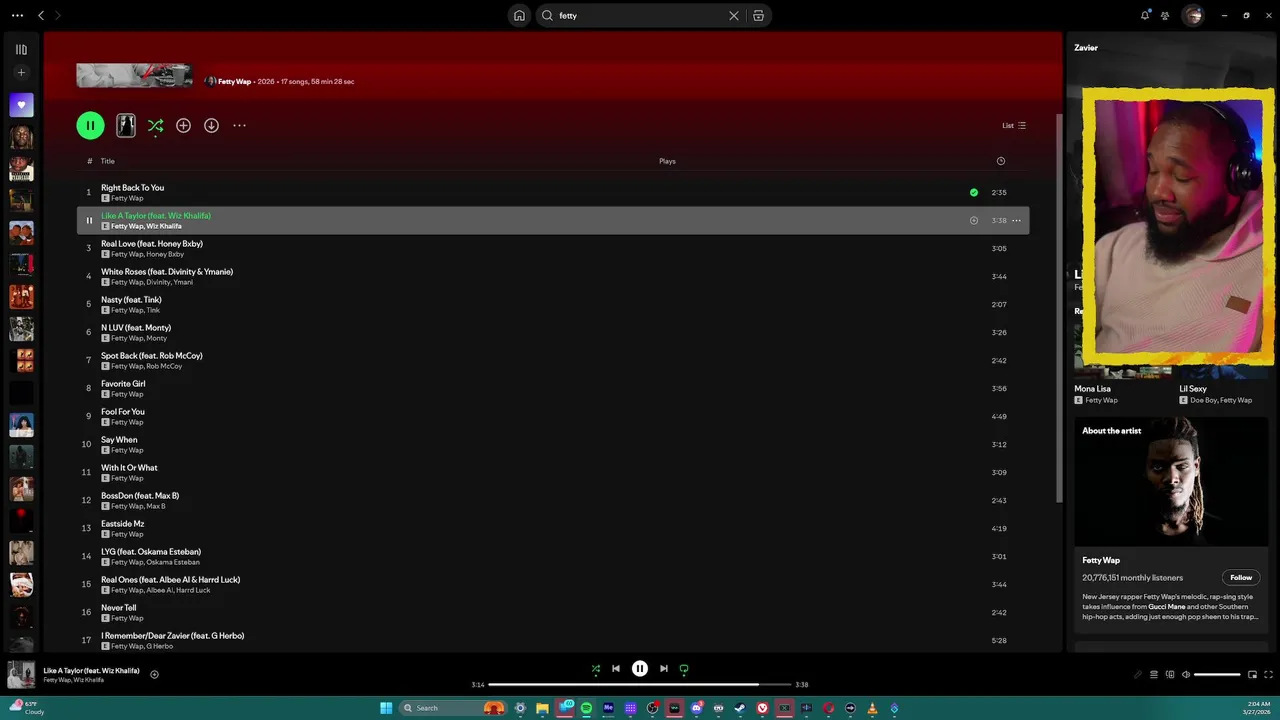Image resolution: width=1280 pixels, height=720 pixels.
Task: Open Spotify from the Windows taskbar
Action: coord(586,708)
